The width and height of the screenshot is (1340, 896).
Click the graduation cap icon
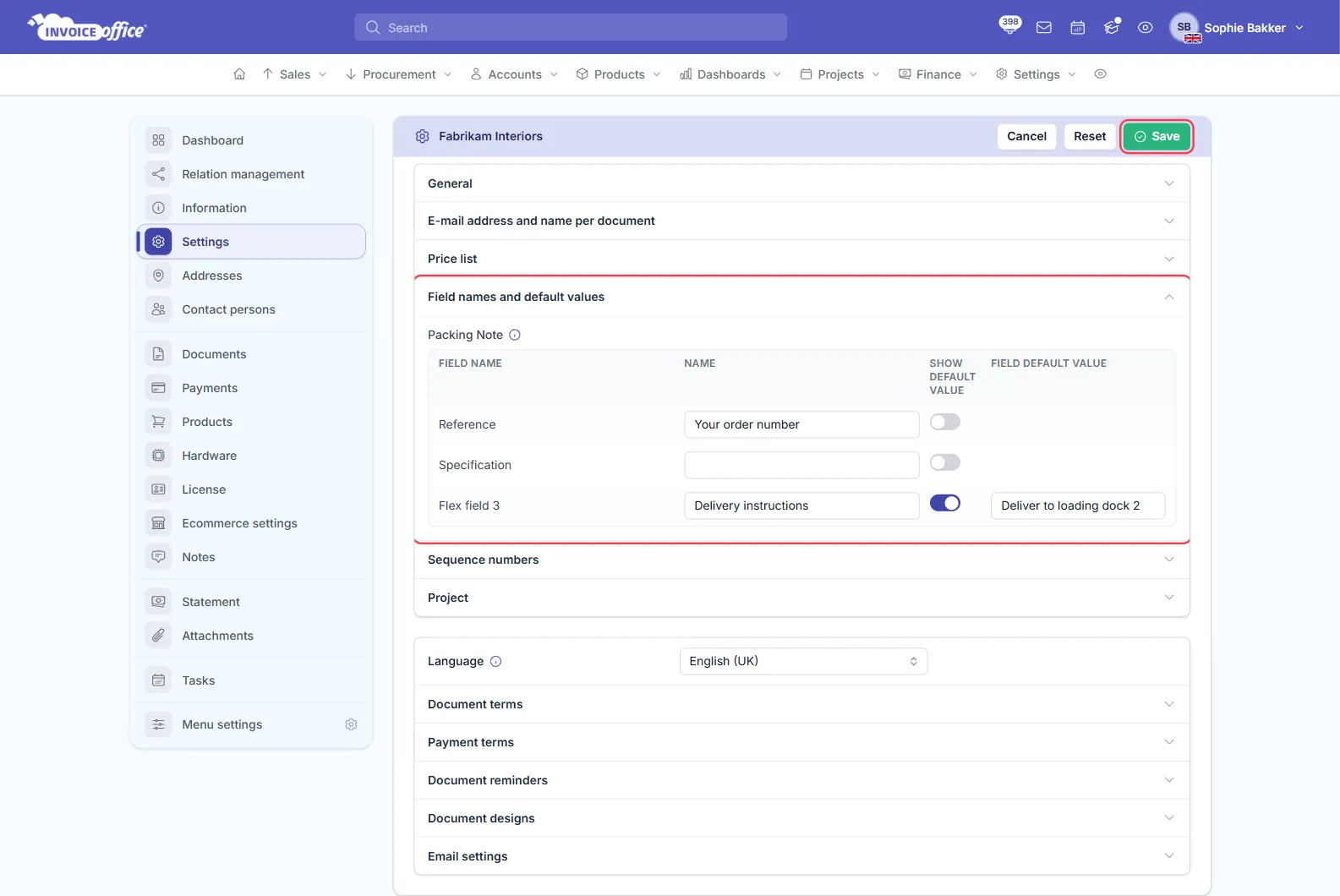(x=1112, y=28)
